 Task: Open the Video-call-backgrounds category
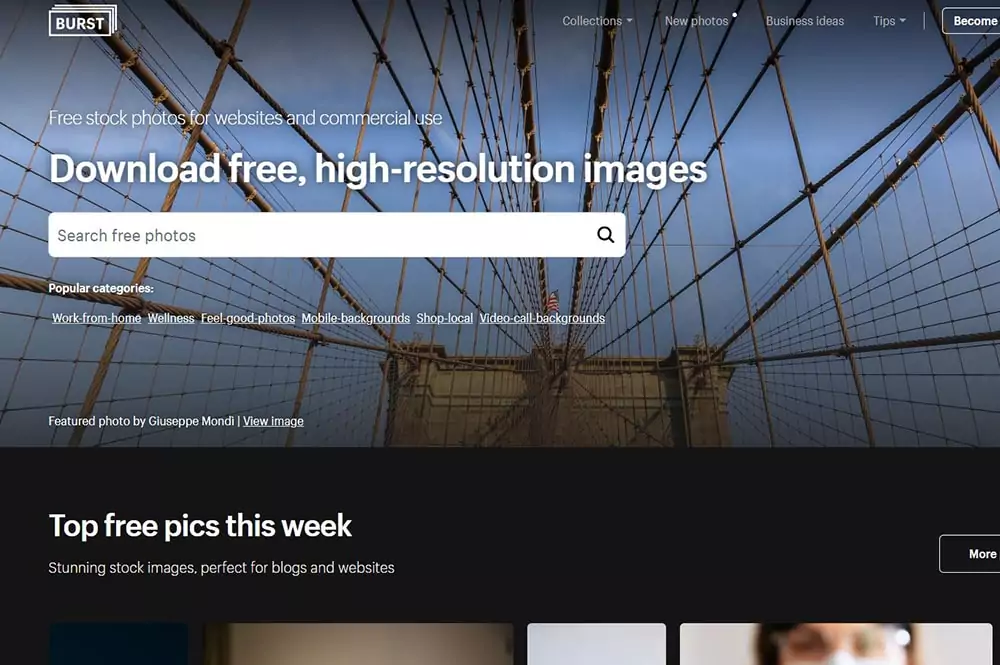pyautogui.click(x=542, y=318)
